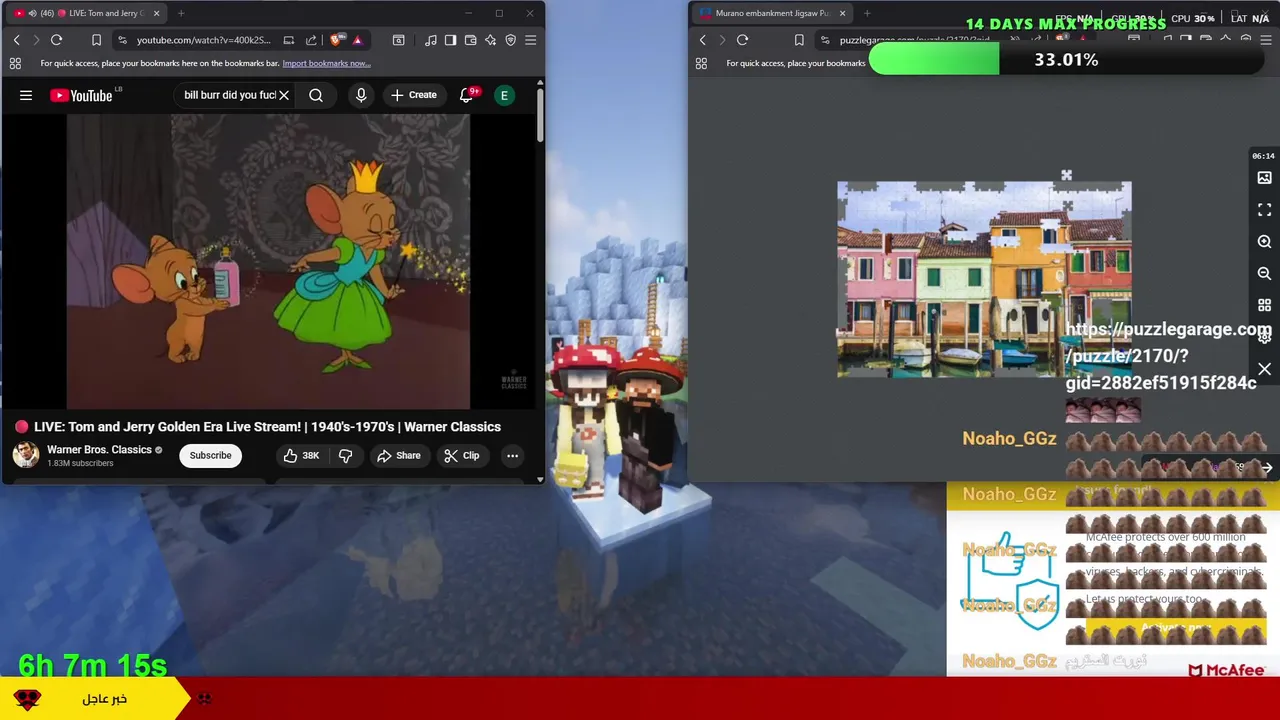Zoom in on the jigsaw puzzle
The height and width of the screenshot is (720, 1280).
[1264, 242]
